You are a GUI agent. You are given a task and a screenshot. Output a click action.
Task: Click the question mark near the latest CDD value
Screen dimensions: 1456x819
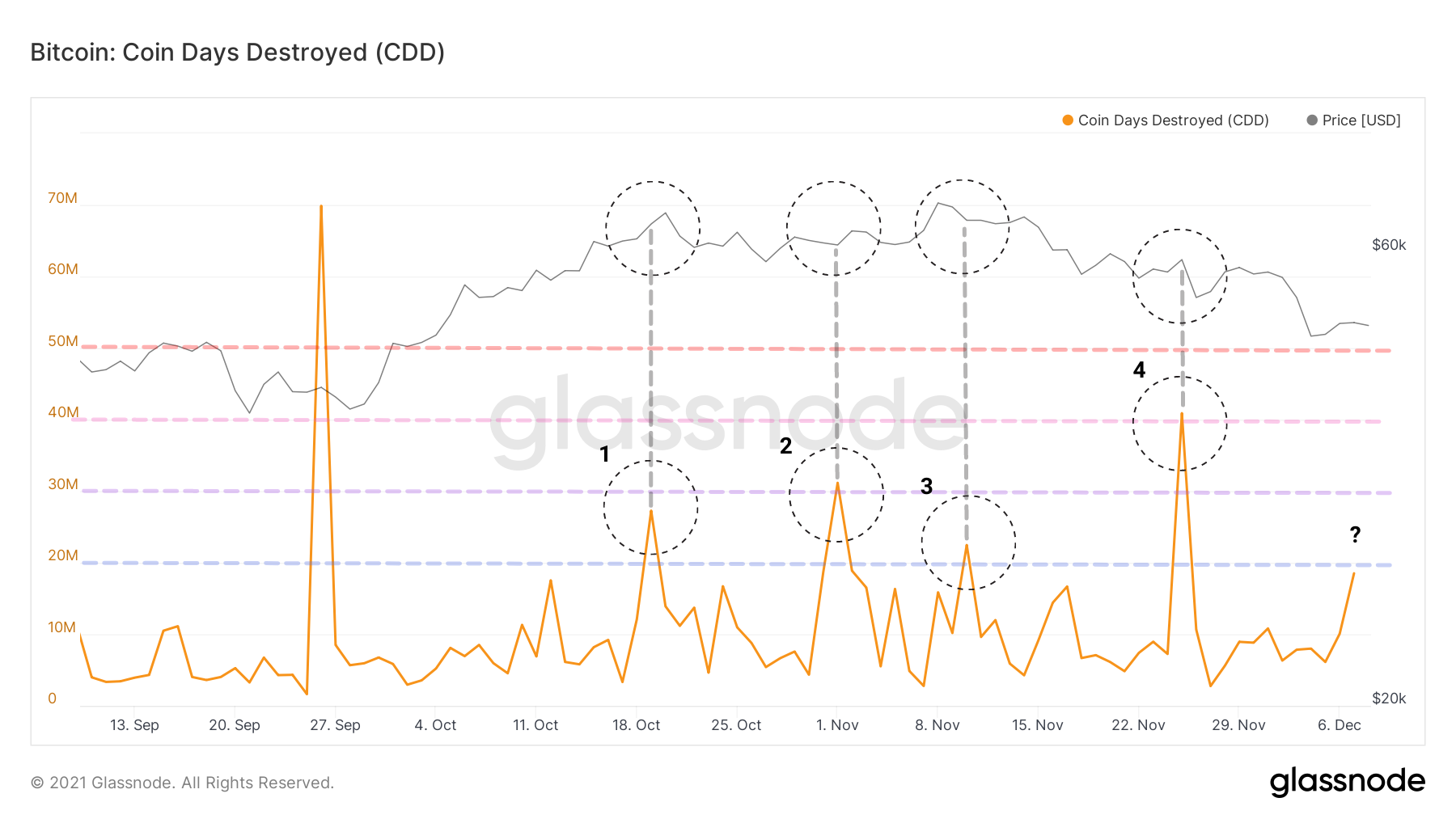coord(1355,534)
